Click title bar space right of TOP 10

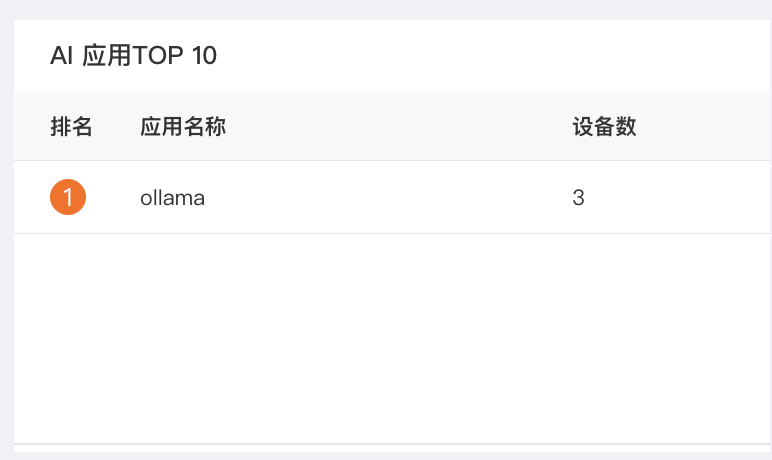click(494, 55)
